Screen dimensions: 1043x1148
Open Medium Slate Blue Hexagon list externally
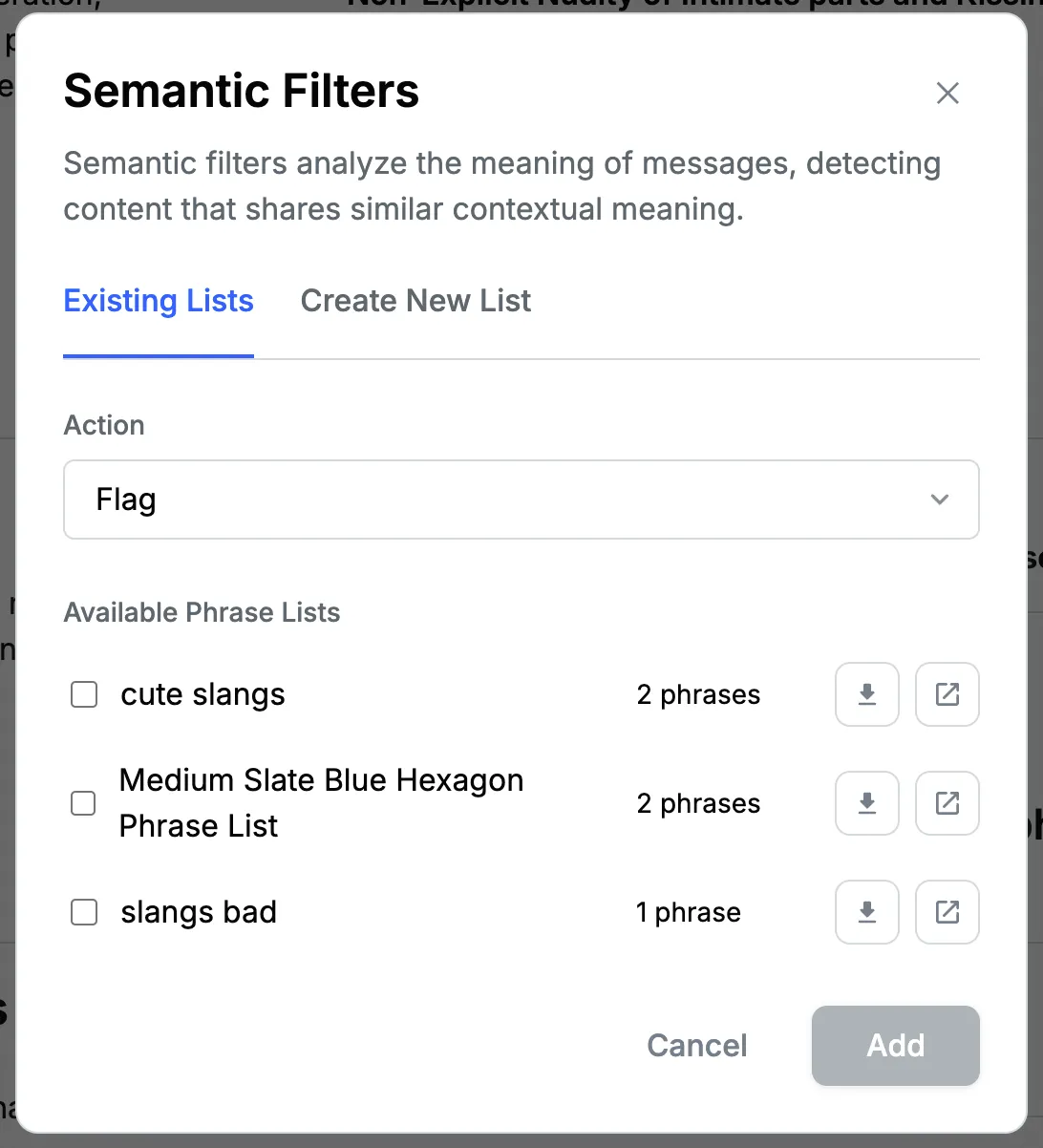tap(947, 803)
